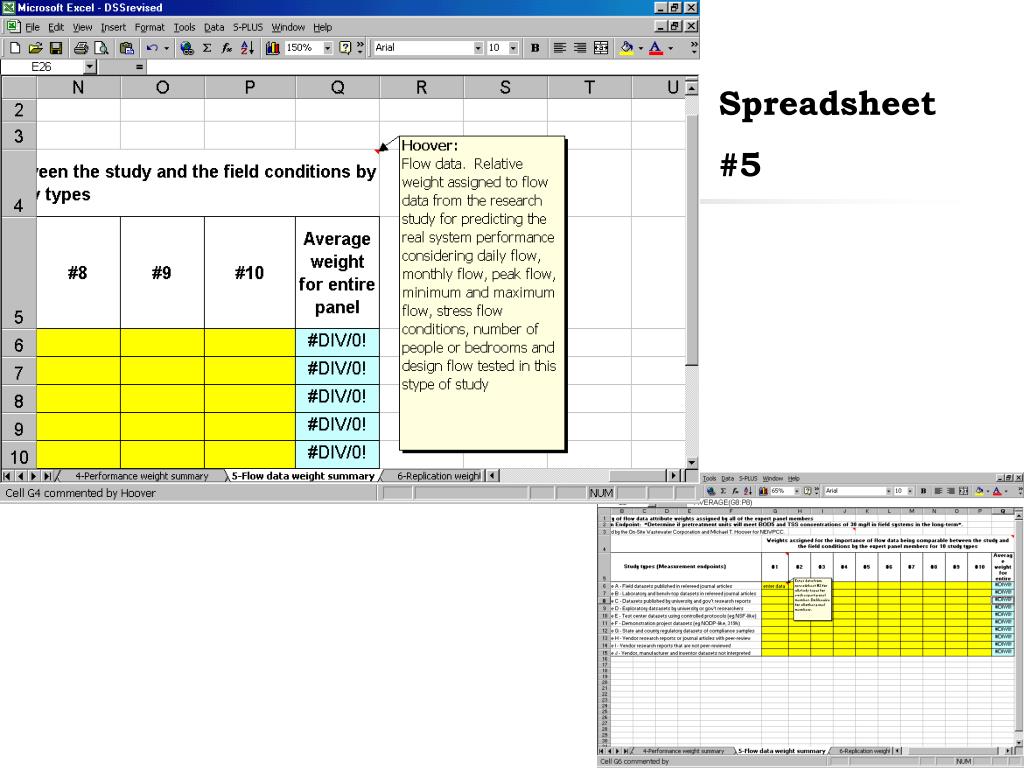Image resolution: width=1024 pixels, height=768 pixels.
Task: Expand more Standard toolbar buttons chevron
Action: 360,48
